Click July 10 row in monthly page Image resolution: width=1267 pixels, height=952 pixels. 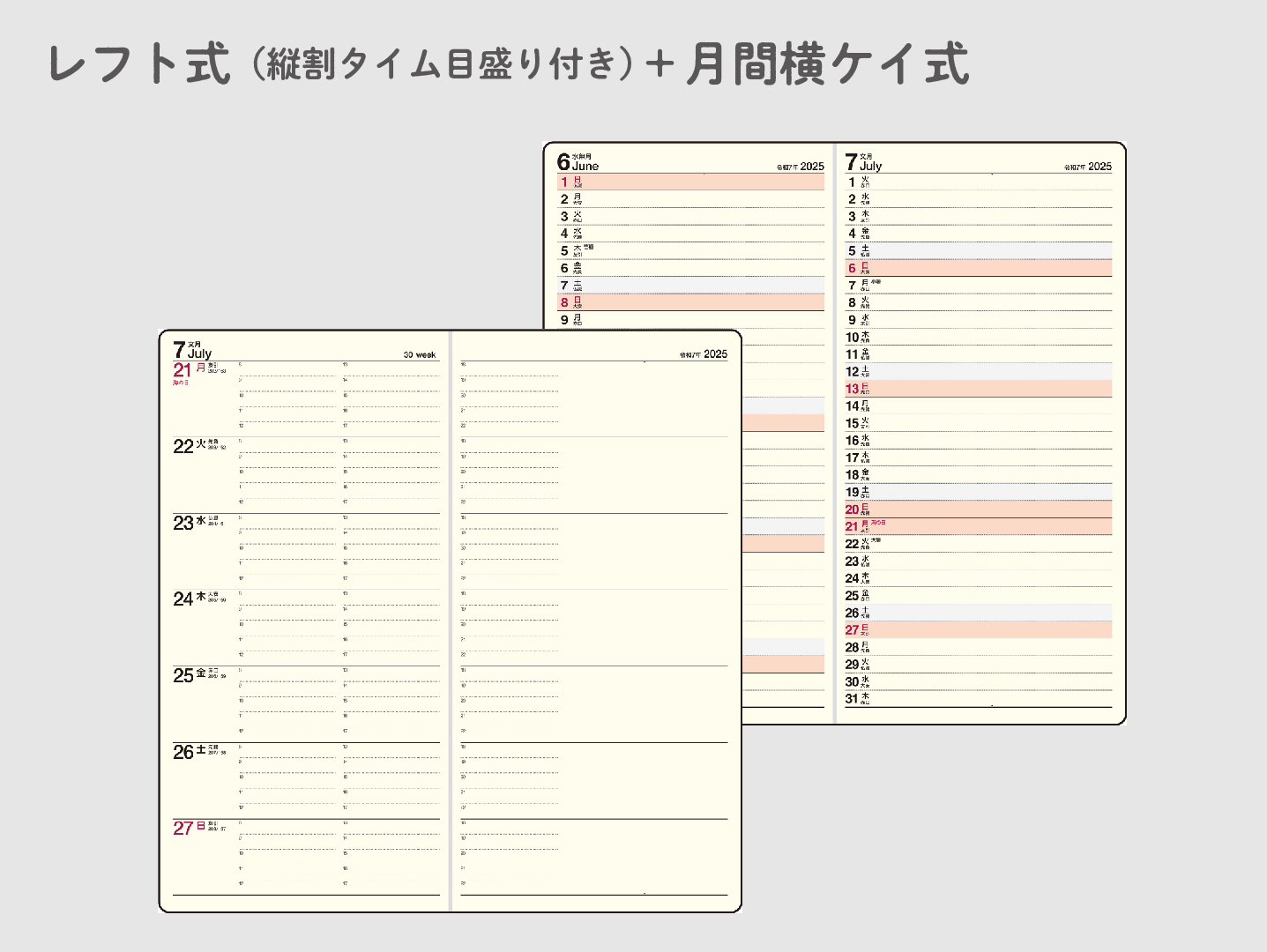978,337
